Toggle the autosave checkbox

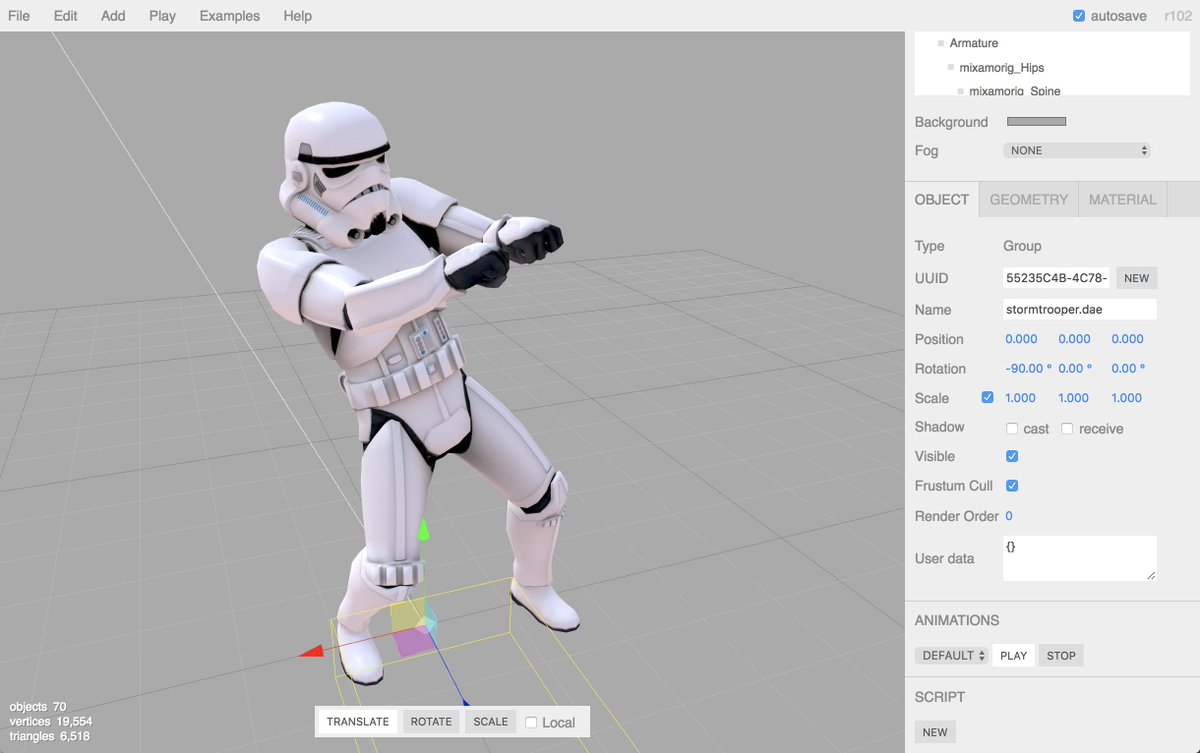point(1079,16)
